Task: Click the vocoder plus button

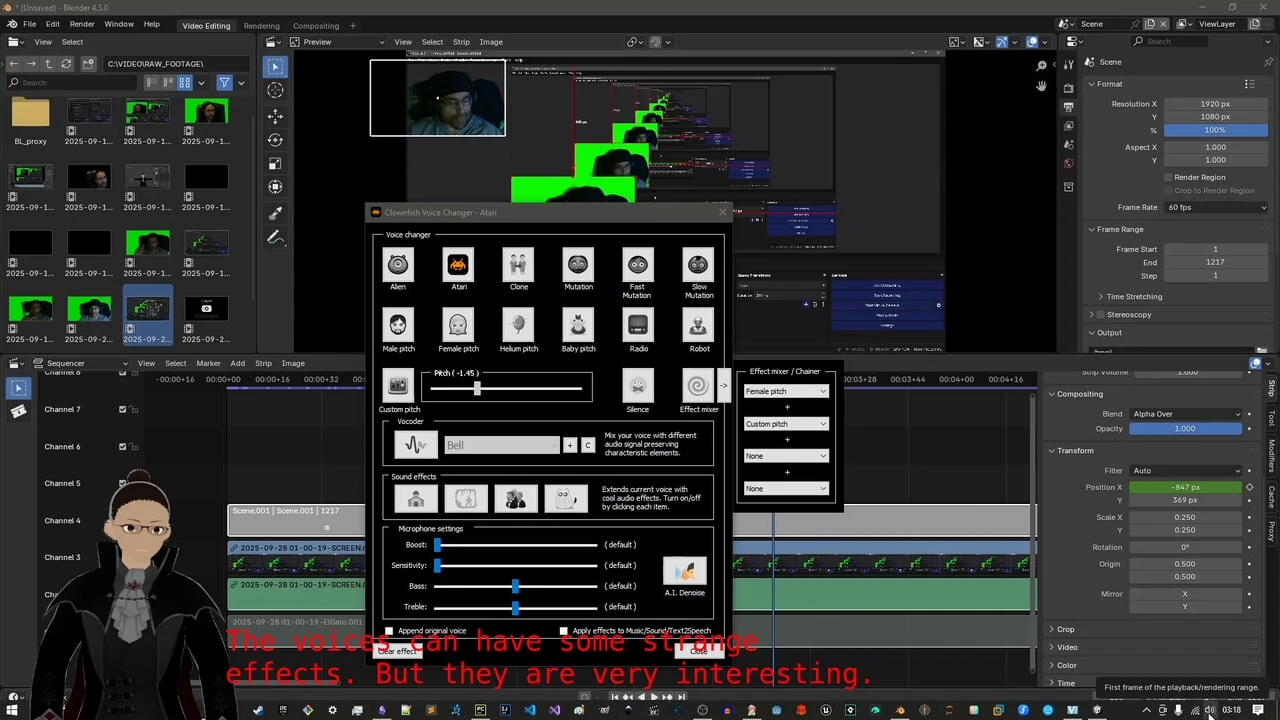Action: tap(570, 445)
